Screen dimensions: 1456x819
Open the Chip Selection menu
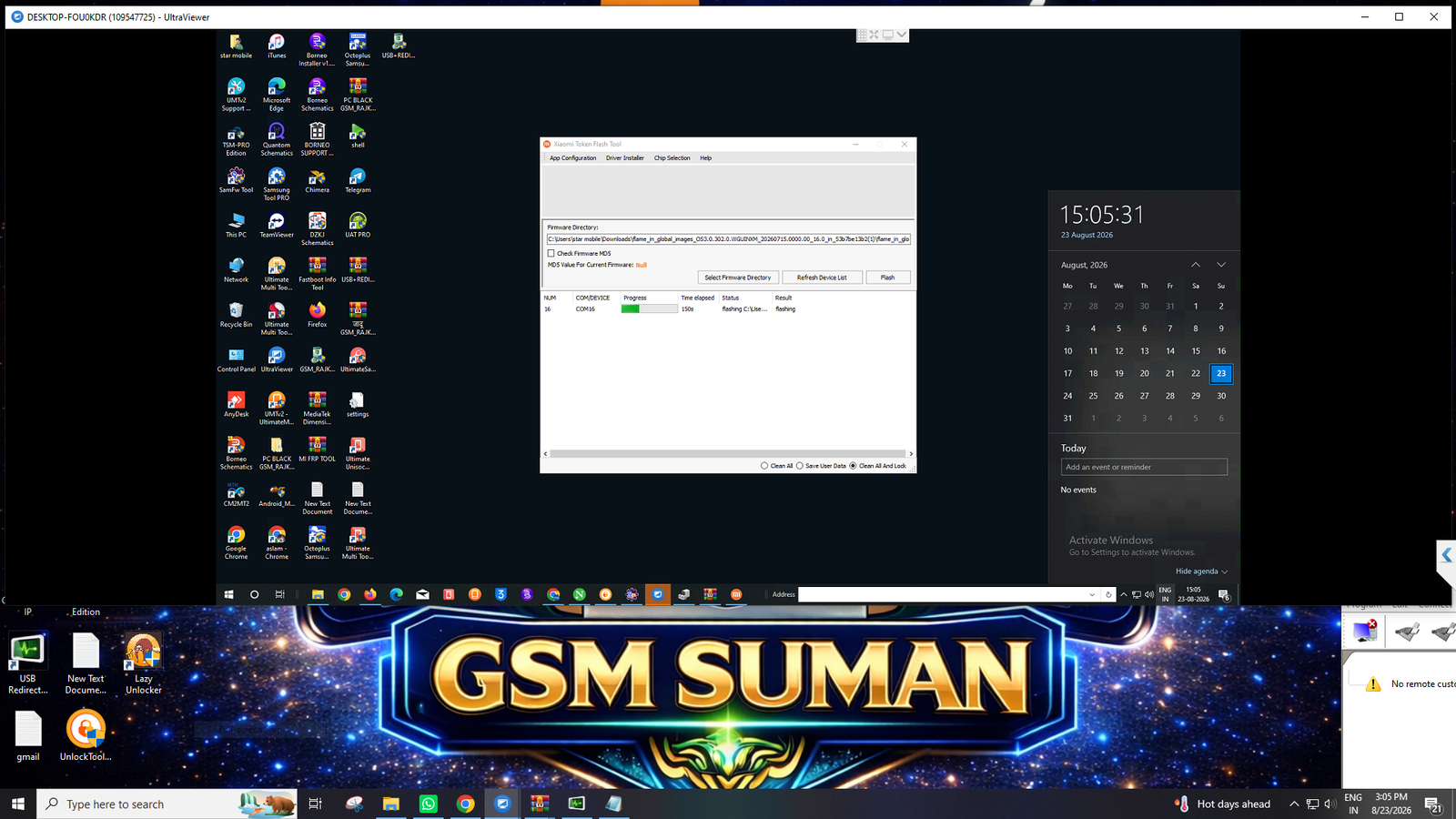pos(672,158)
